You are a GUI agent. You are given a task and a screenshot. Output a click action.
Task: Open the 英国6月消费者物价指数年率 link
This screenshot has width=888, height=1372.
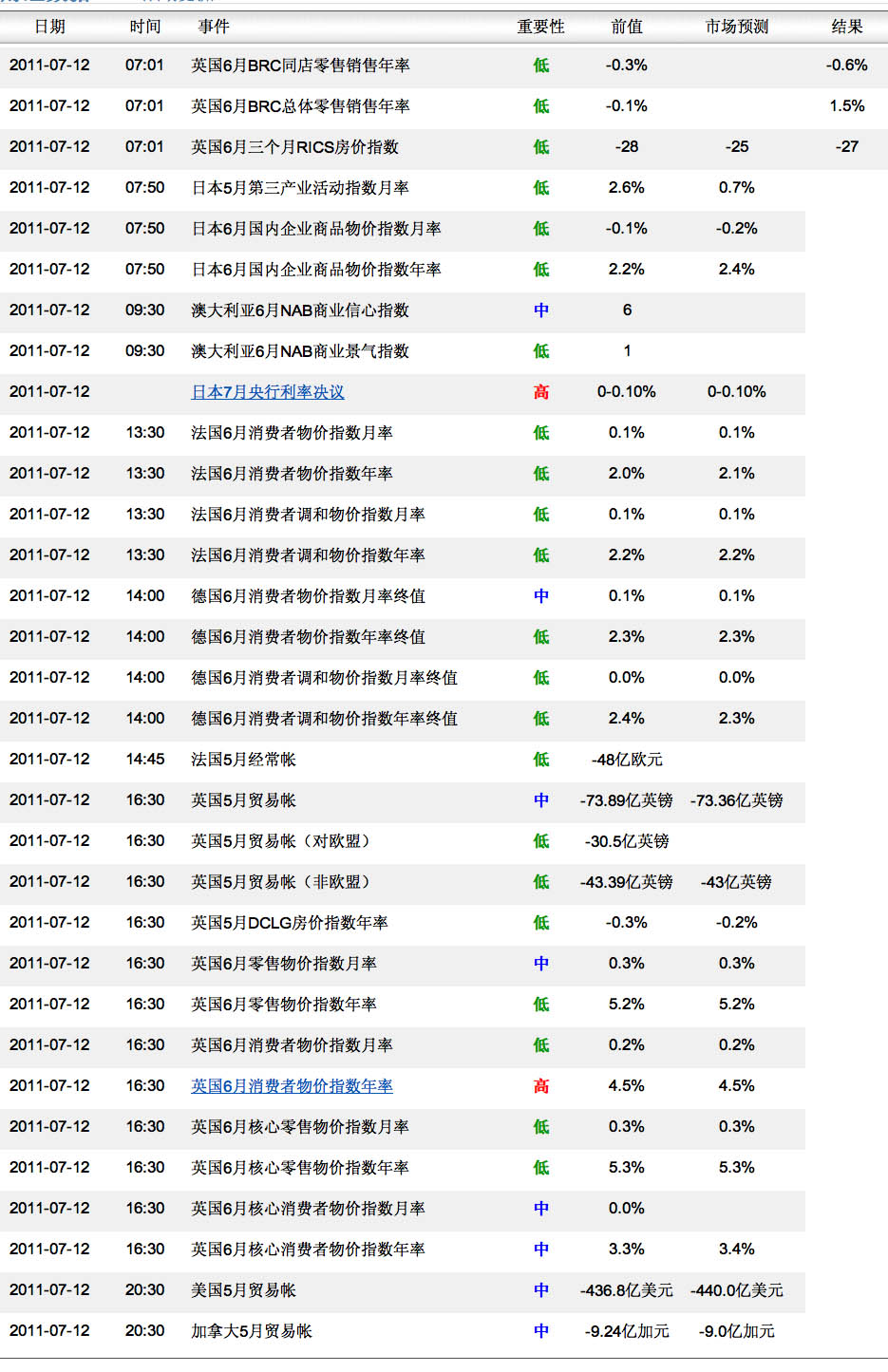pos(292,1086)
